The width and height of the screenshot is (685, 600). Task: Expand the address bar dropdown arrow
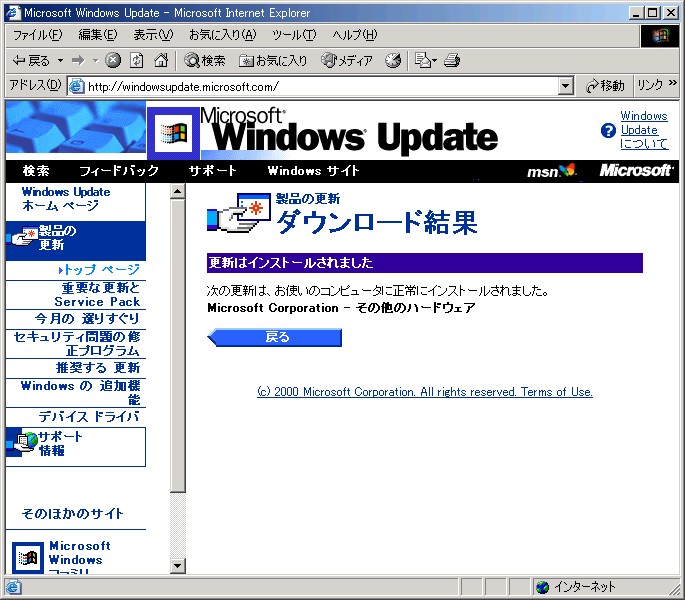tap(565, 86)
